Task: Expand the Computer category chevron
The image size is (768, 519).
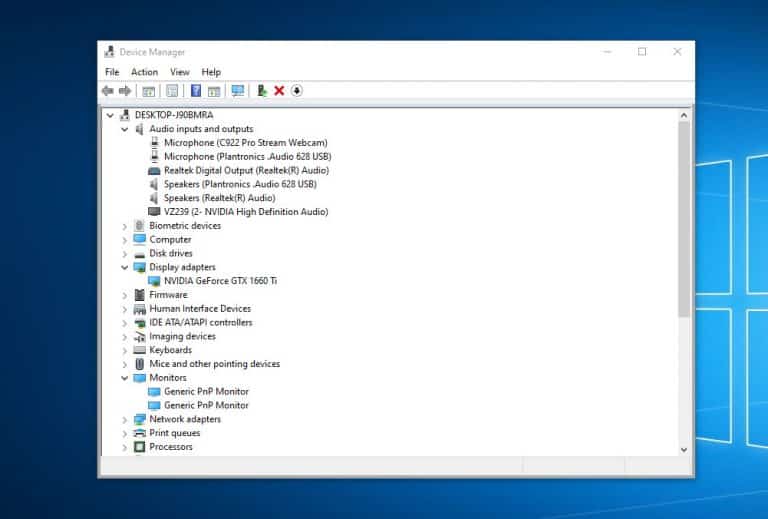Action: 124,240
